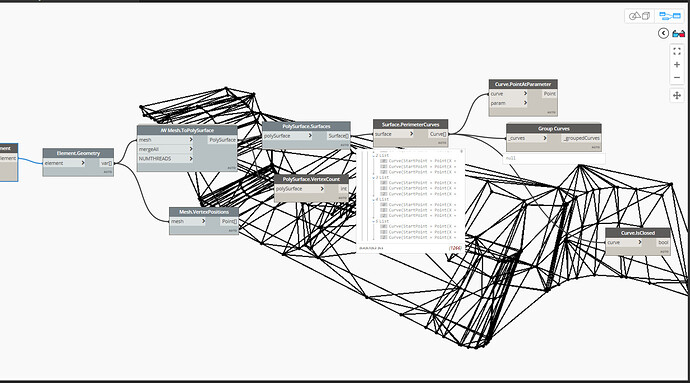Open chevron on ToPolySurface mesh port
690x383 pixels.
point(191,140)
